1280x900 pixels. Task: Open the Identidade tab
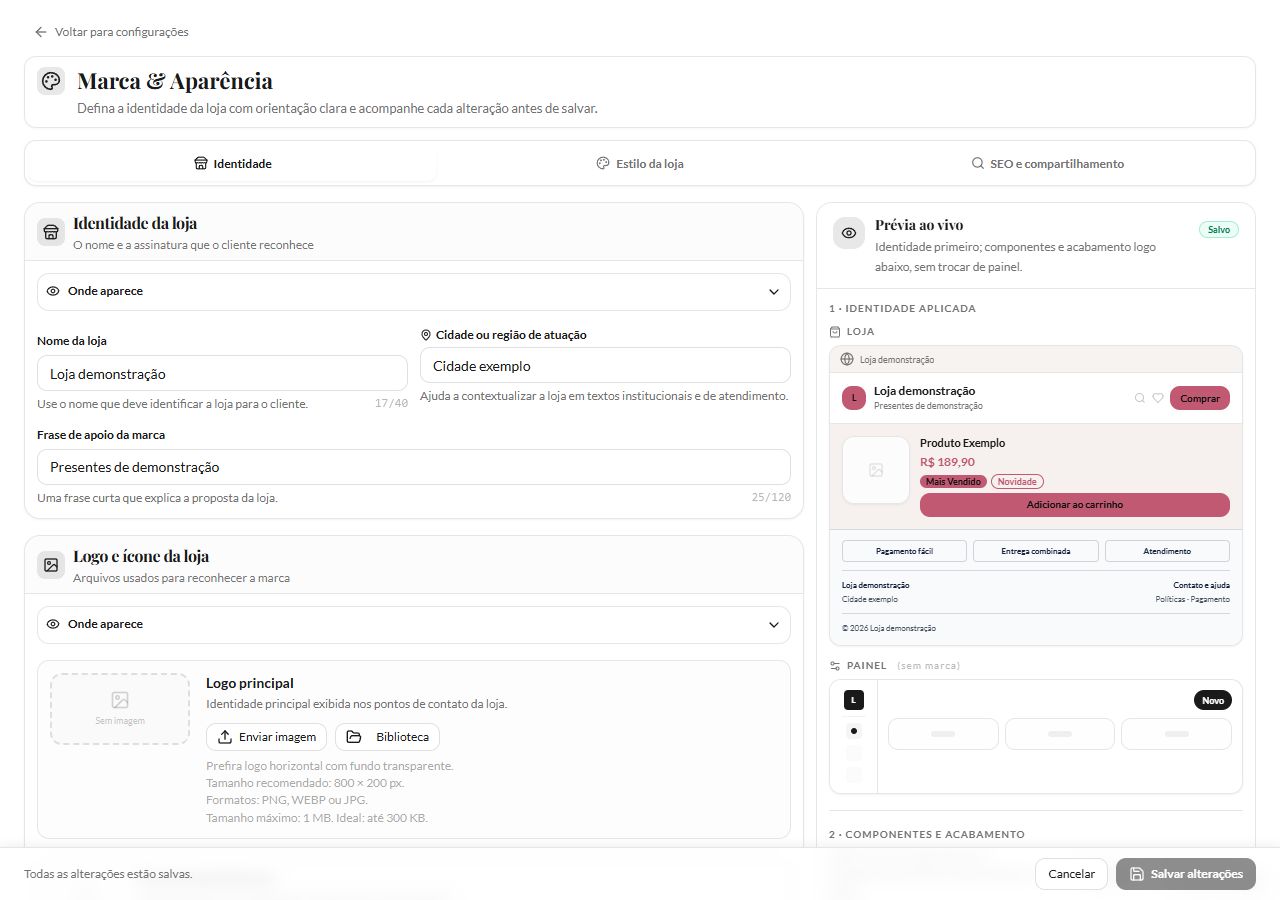click(232, 164)
